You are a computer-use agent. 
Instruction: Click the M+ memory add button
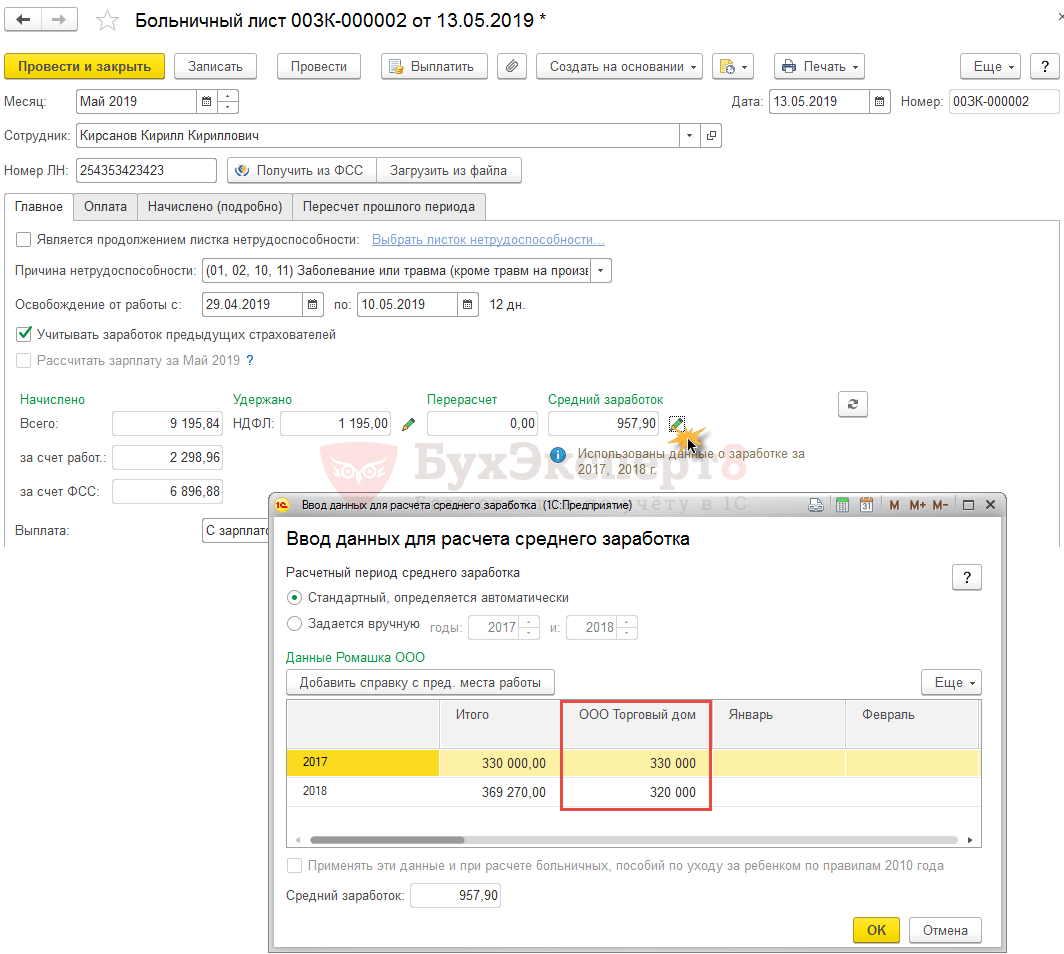(917, 505)
